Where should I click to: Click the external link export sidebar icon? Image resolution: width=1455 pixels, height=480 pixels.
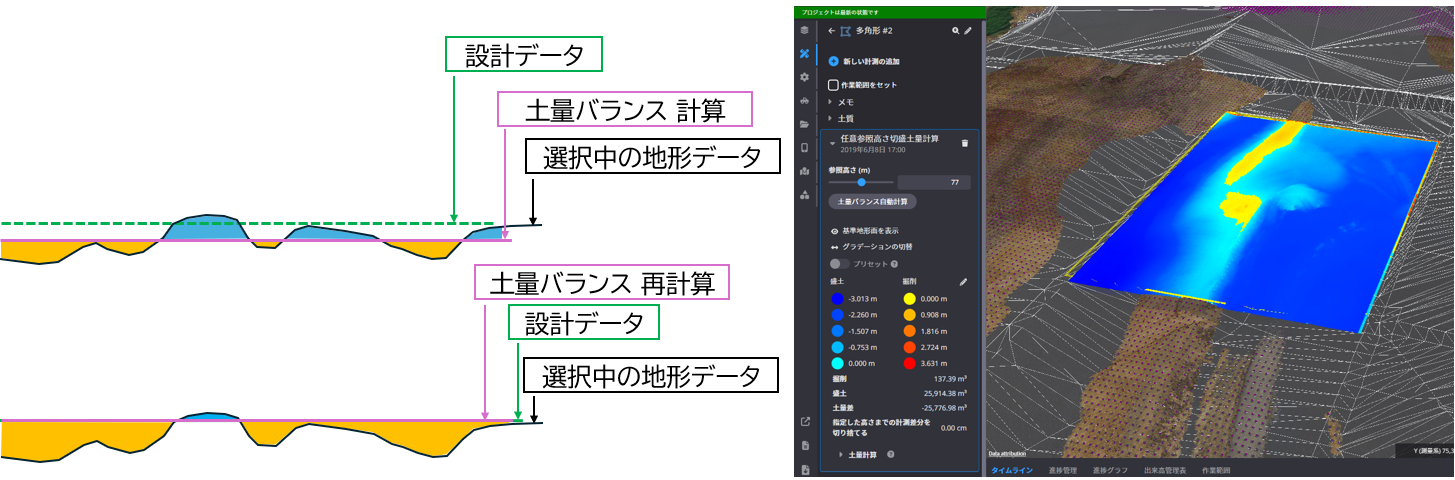805,421
